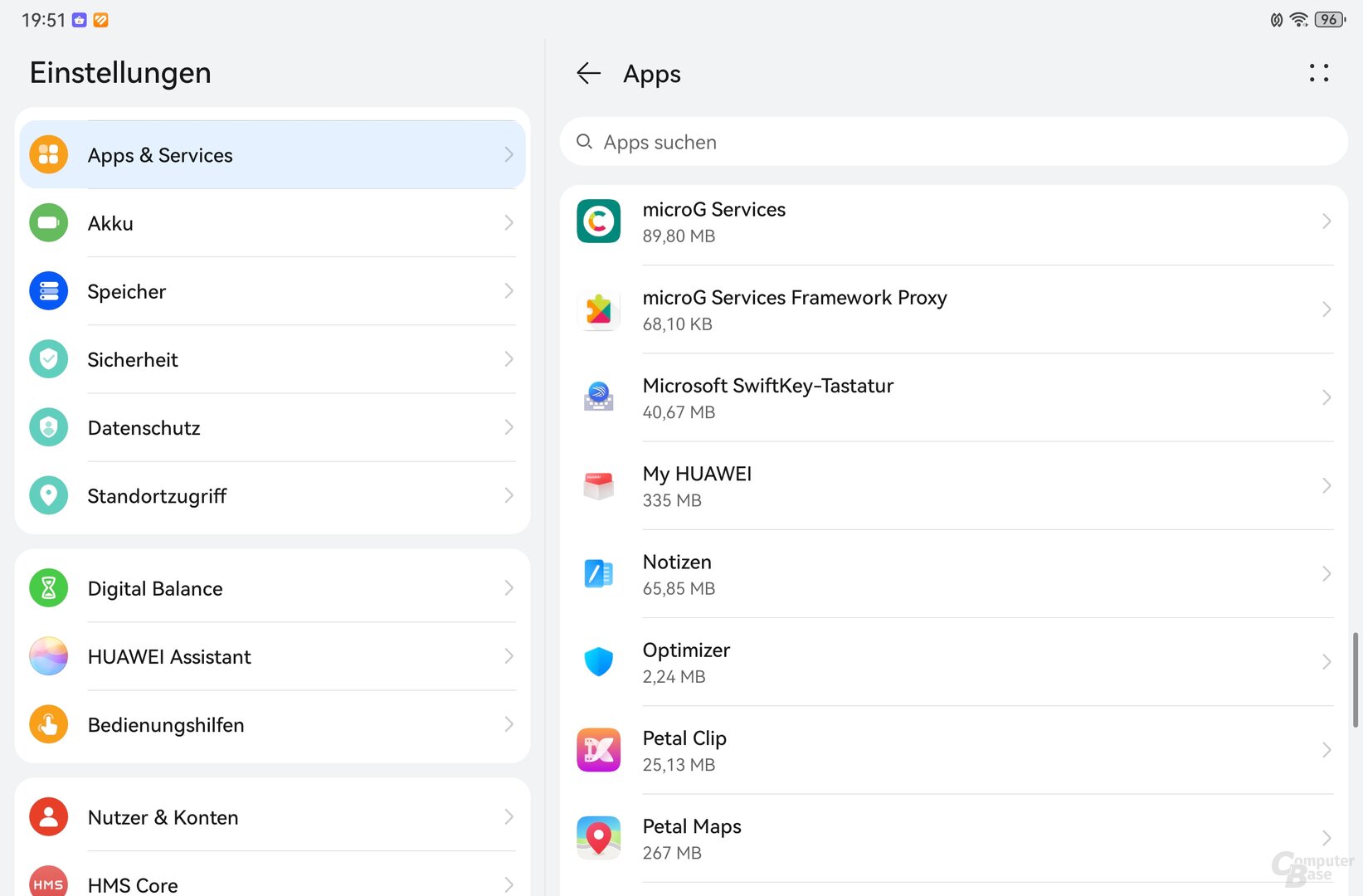Viewport: 1363px width, 896px height.
Task: Tap the microG Services Framework Proxy puzzle icon
Action: point(598,309)
